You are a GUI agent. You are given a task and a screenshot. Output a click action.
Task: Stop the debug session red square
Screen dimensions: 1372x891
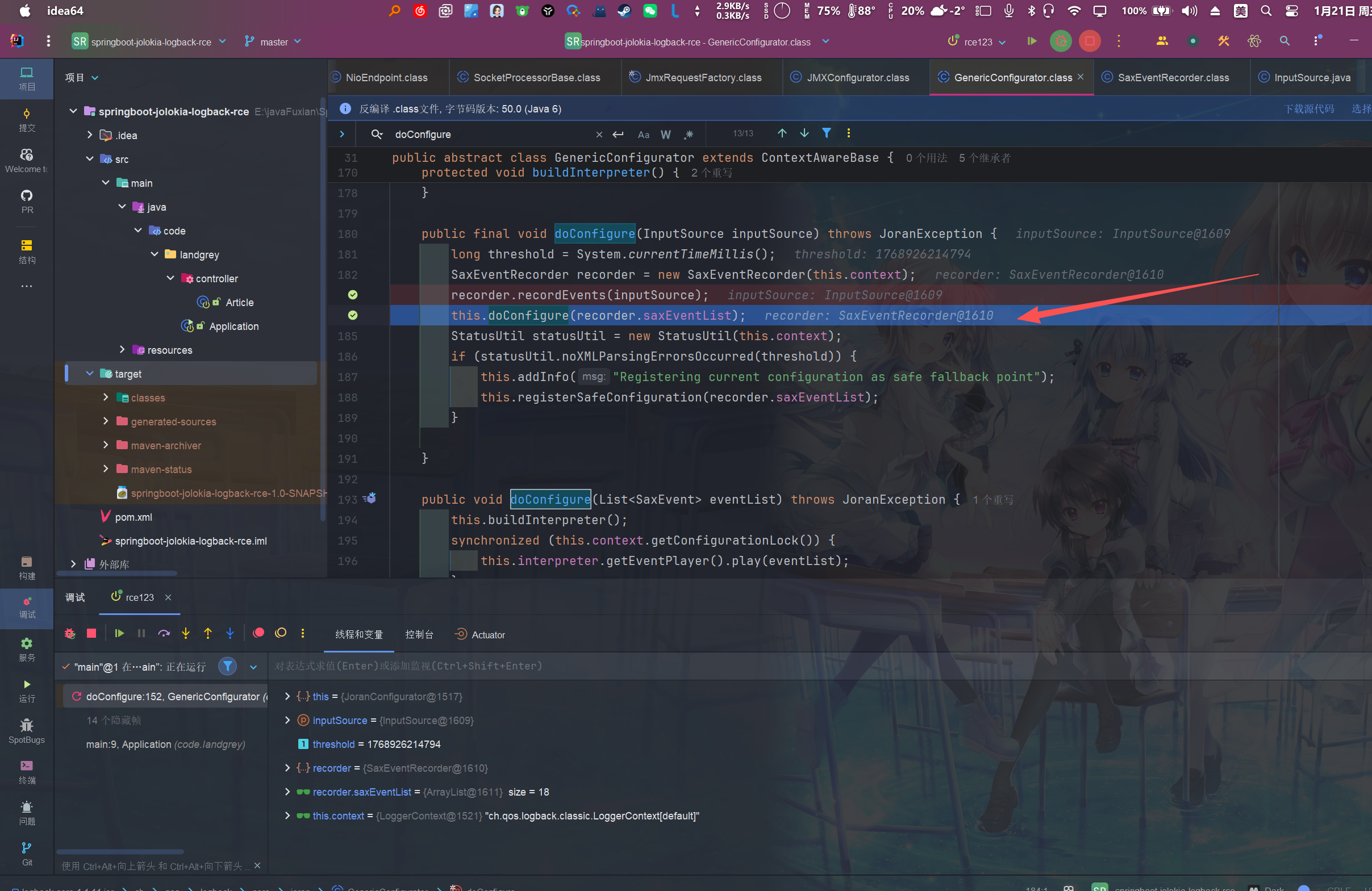pos(91,633)
